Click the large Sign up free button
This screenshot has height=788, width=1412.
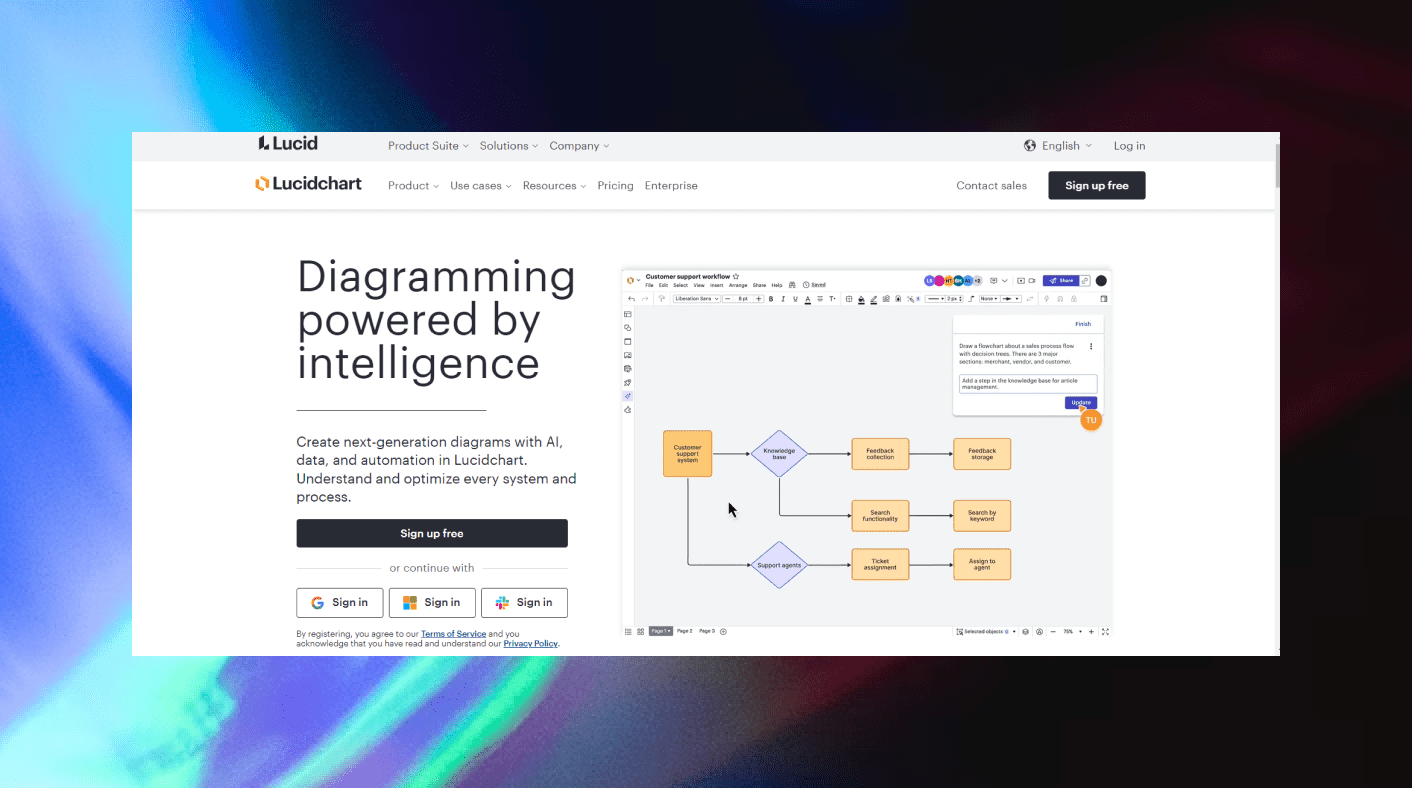[x=432, y=533]
